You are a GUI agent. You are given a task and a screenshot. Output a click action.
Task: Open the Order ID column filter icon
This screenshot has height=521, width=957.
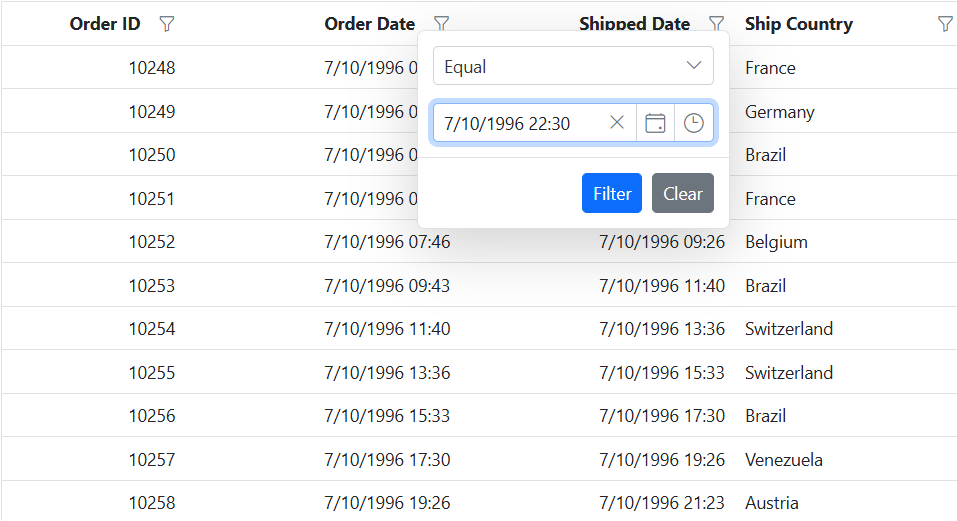click(167, 24)
